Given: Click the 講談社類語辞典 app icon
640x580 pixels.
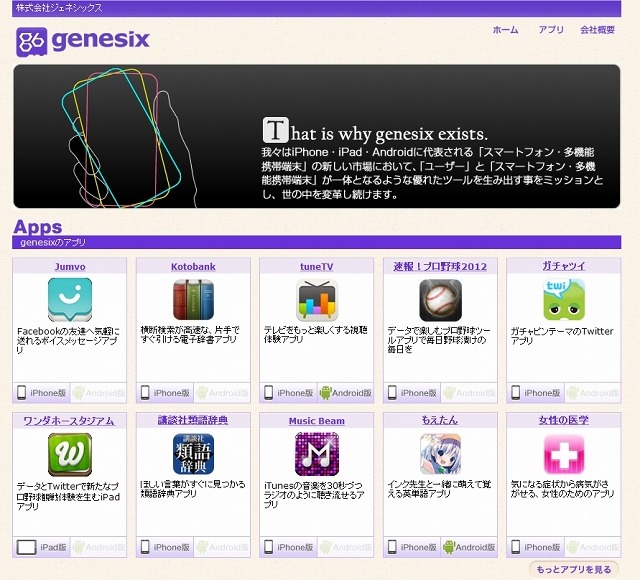Looking at the screenshot, I should tap(193, 454).
